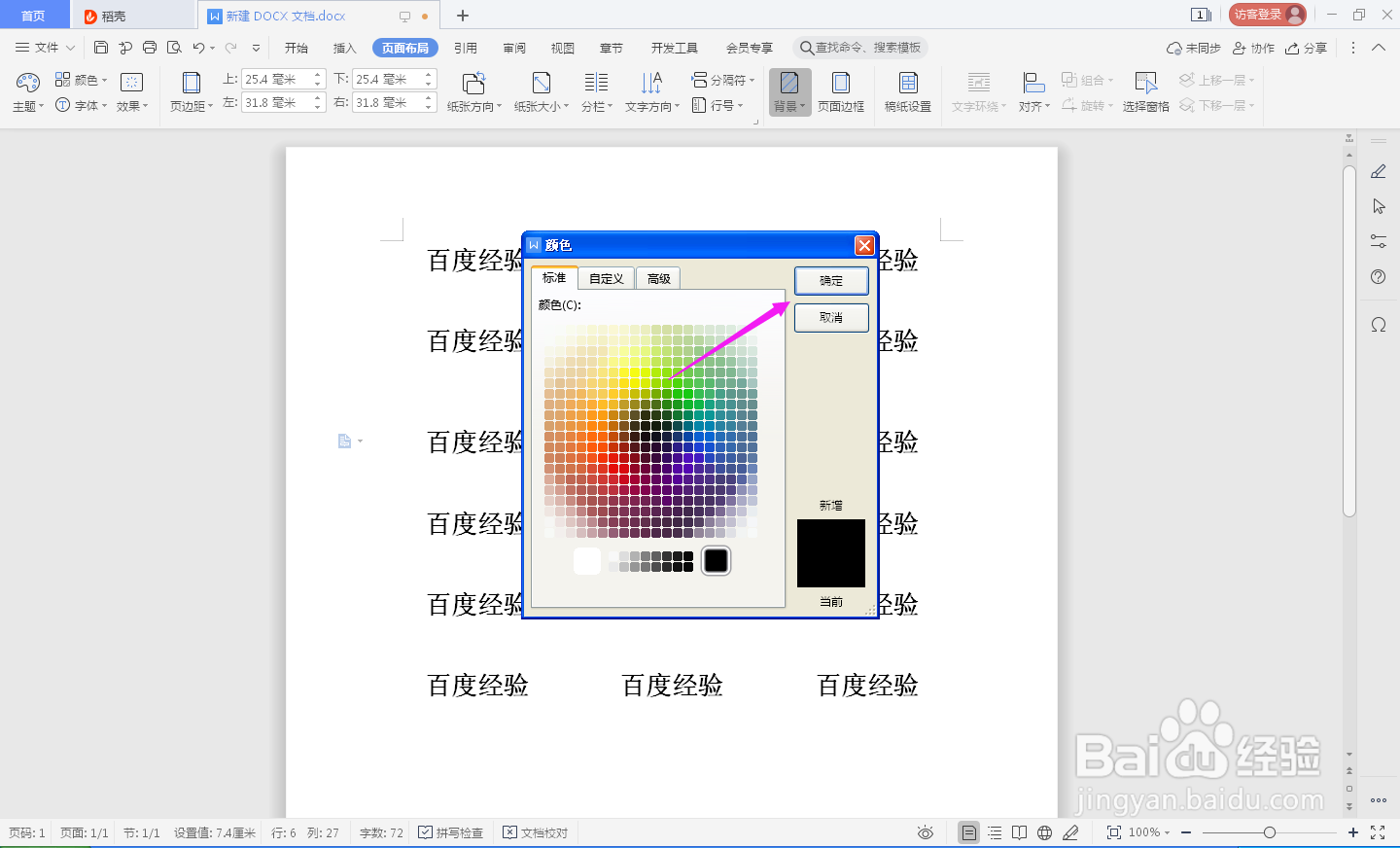Viewport: 1400px width, 848px height.
Task: Click the 纸张大小 paper size icon
Action: 542,83
